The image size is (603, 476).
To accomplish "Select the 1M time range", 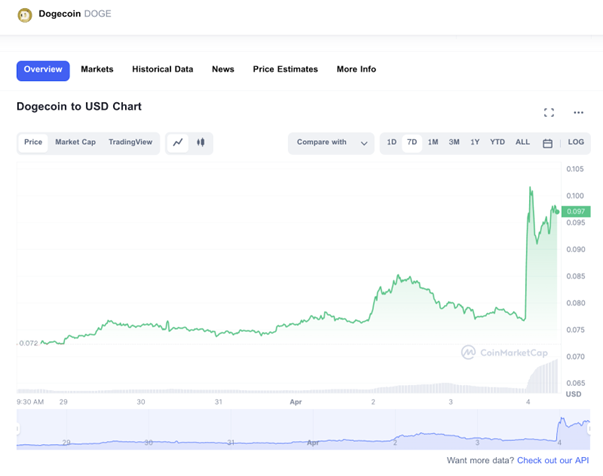I will (x=433, y=142).
